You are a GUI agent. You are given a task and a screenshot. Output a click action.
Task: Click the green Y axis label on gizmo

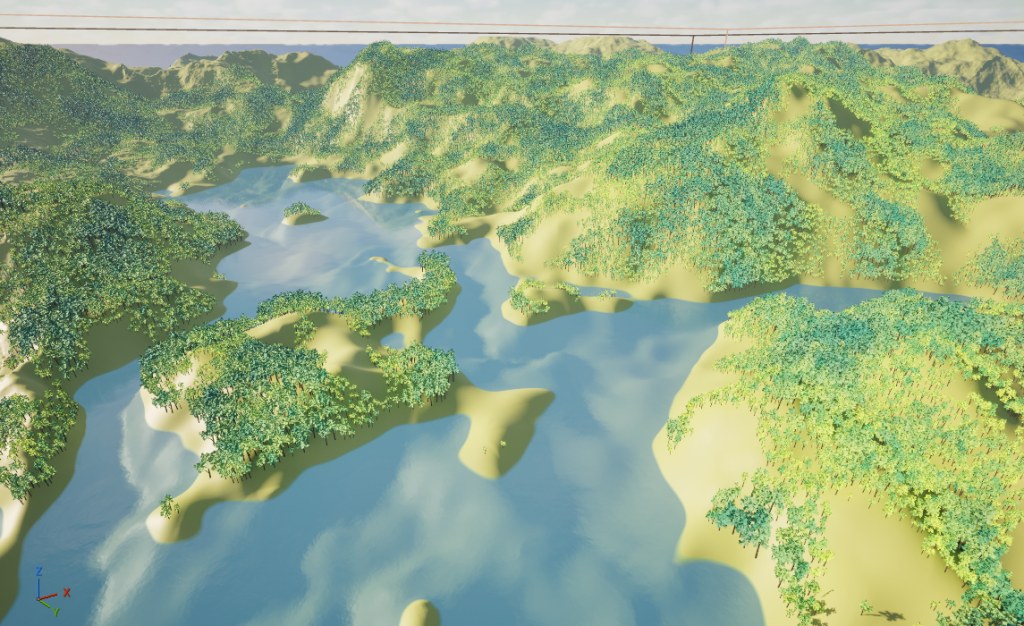click(x=56, y=611)
